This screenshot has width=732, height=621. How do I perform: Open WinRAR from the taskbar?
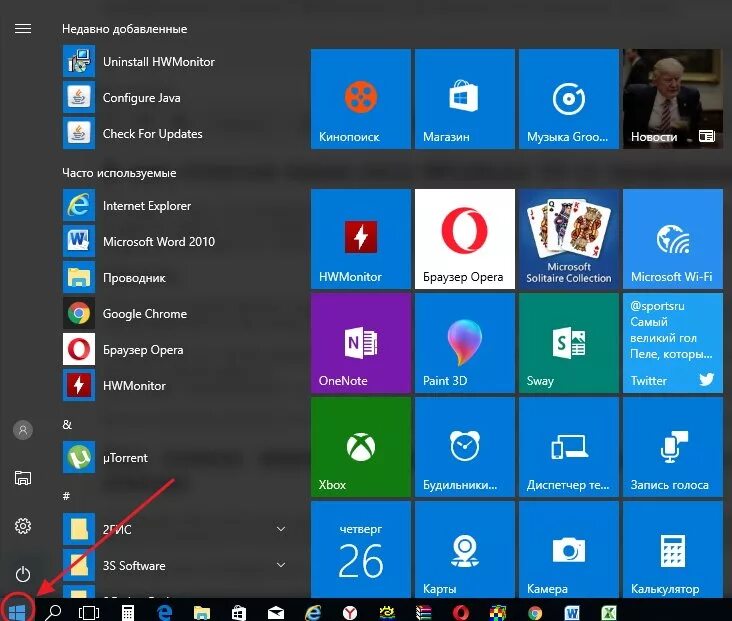(423, 612)
